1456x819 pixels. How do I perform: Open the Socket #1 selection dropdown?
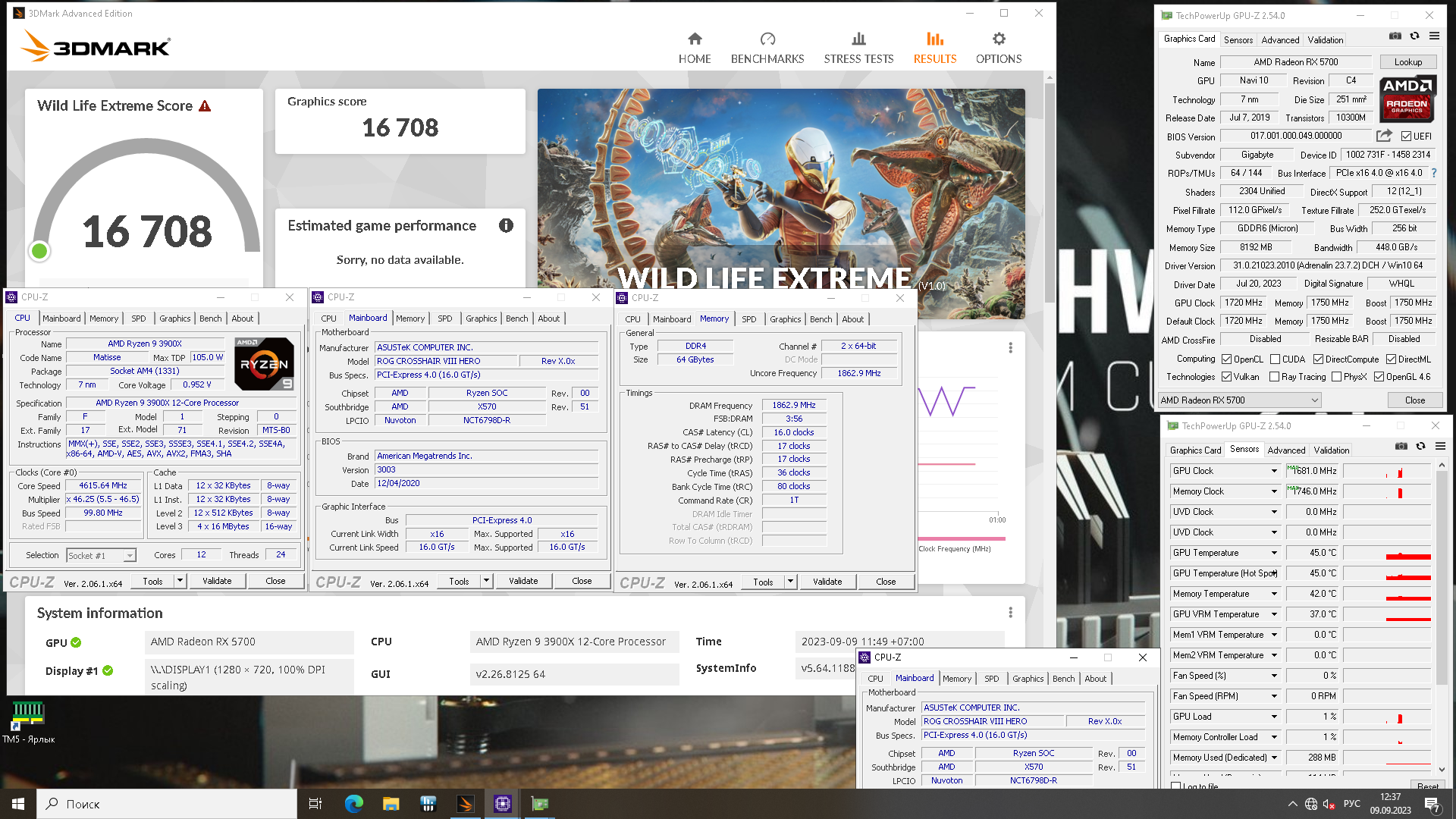tap(101, 556)
